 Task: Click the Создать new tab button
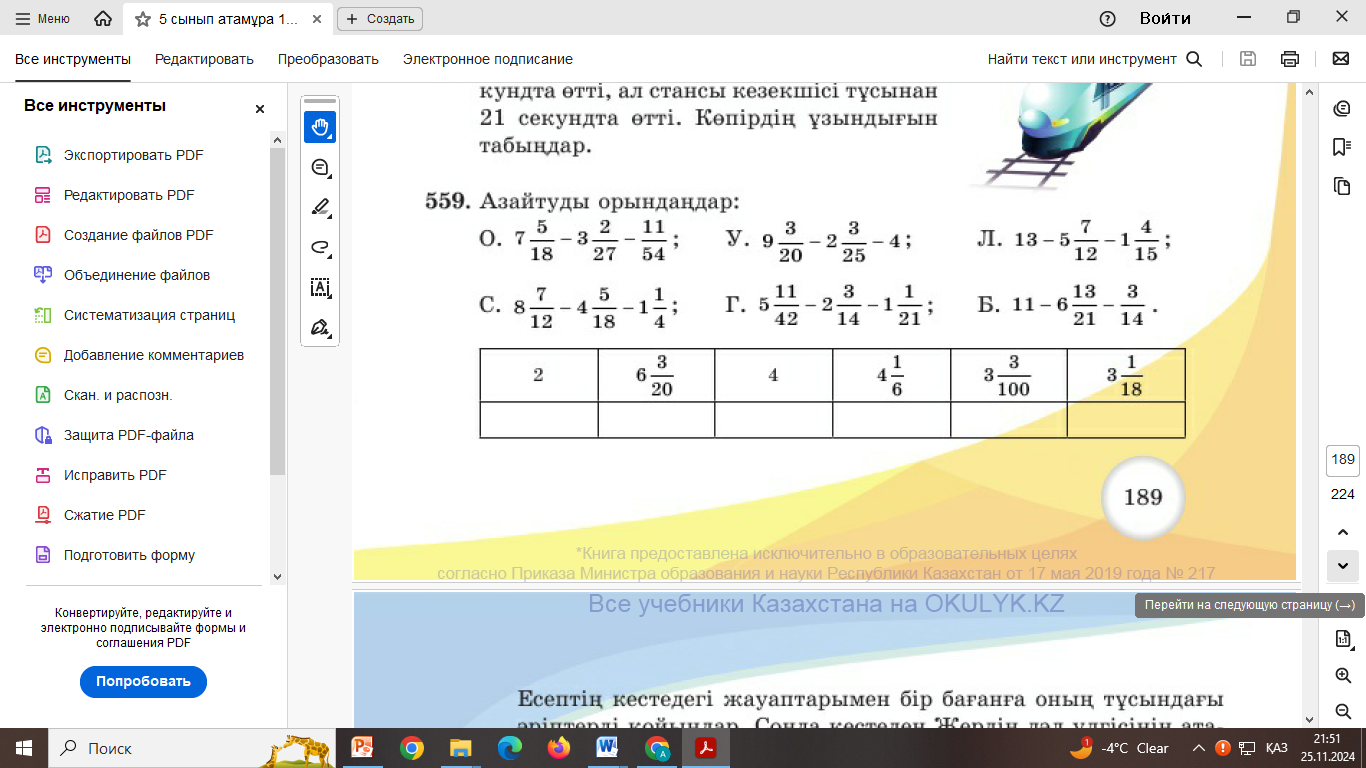click(380, 19)
